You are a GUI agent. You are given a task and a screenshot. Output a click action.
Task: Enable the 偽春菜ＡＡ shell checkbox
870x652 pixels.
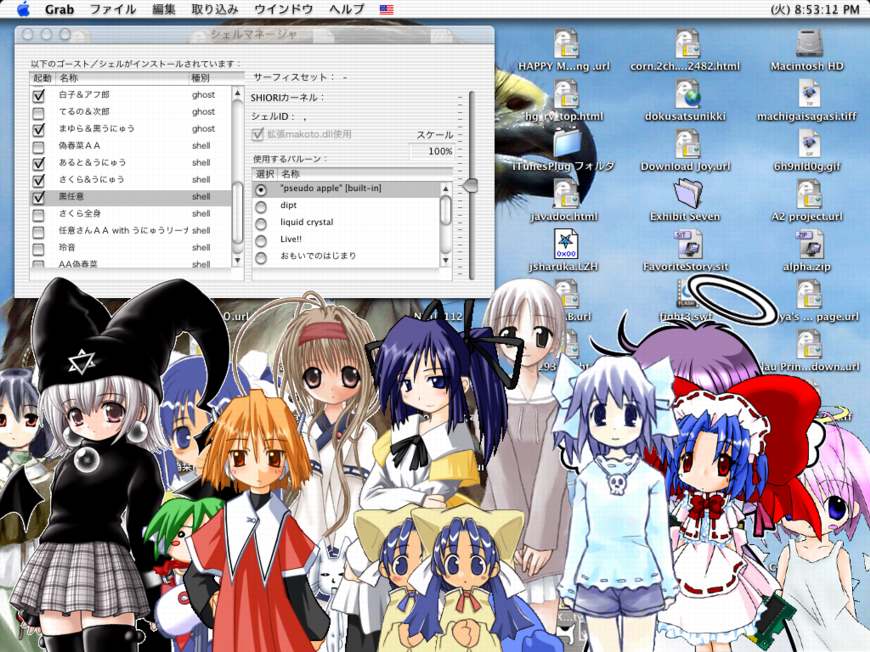click(38, 146)
